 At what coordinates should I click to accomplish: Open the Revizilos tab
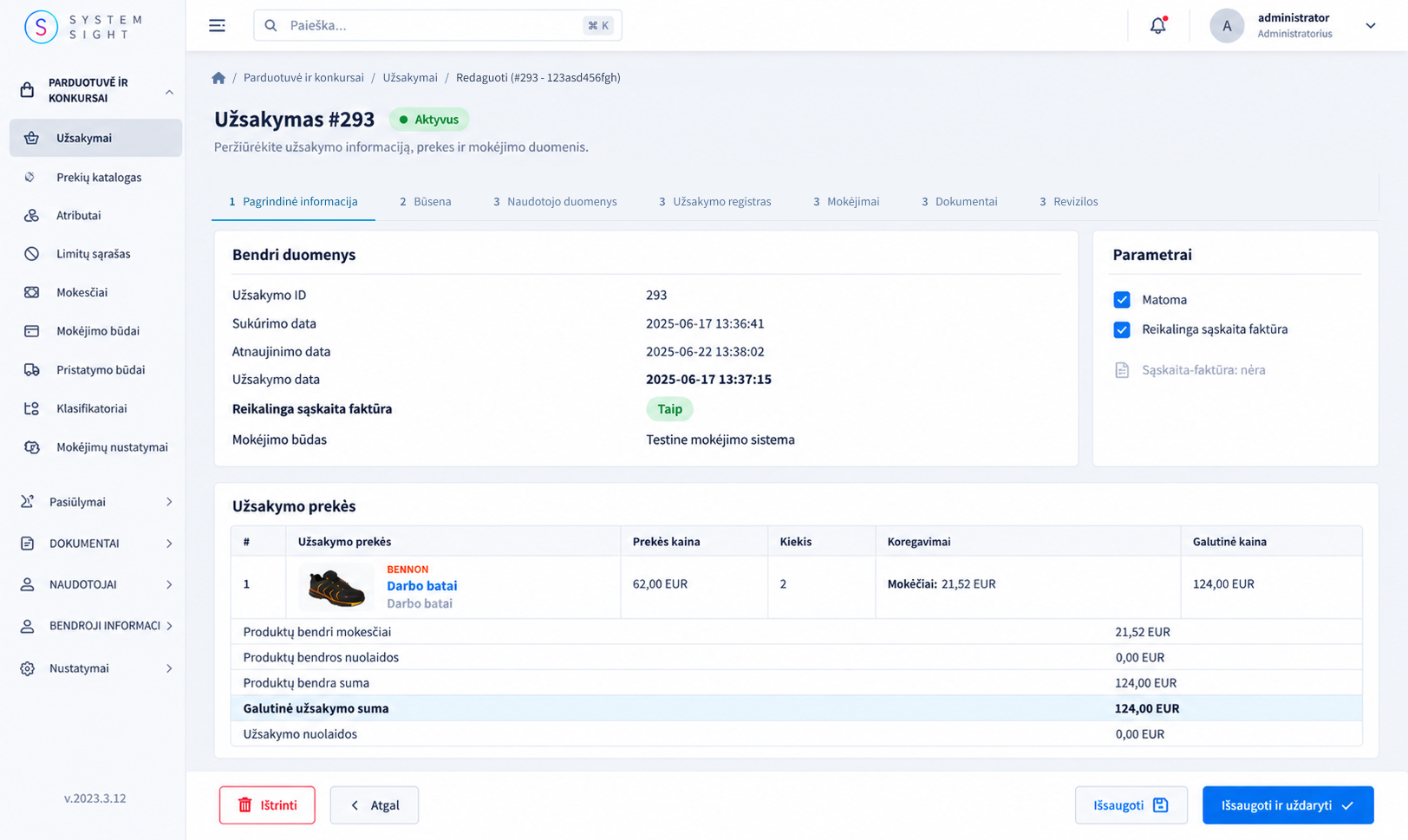pyautogui.click(x=1068, y=201)
